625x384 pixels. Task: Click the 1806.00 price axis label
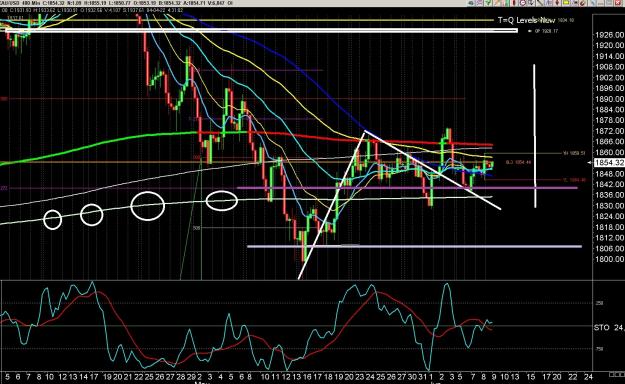(609, 248)
